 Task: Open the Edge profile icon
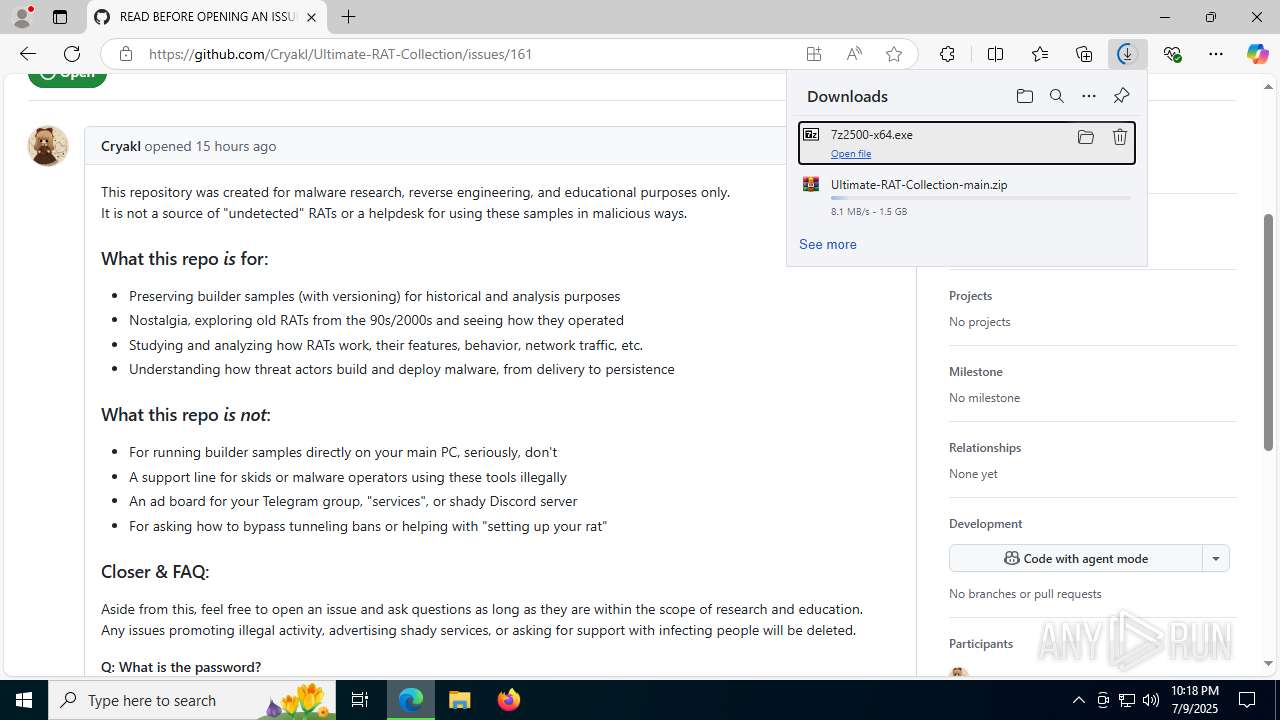[x=22, y=17]
